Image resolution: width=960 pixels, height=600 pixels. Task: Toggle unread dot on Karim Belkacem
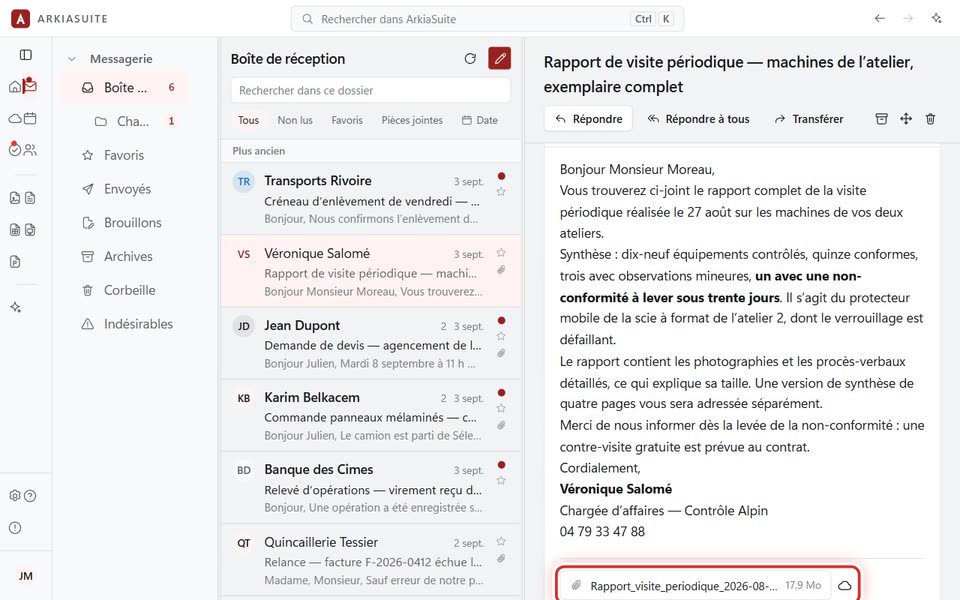(501, 392)
